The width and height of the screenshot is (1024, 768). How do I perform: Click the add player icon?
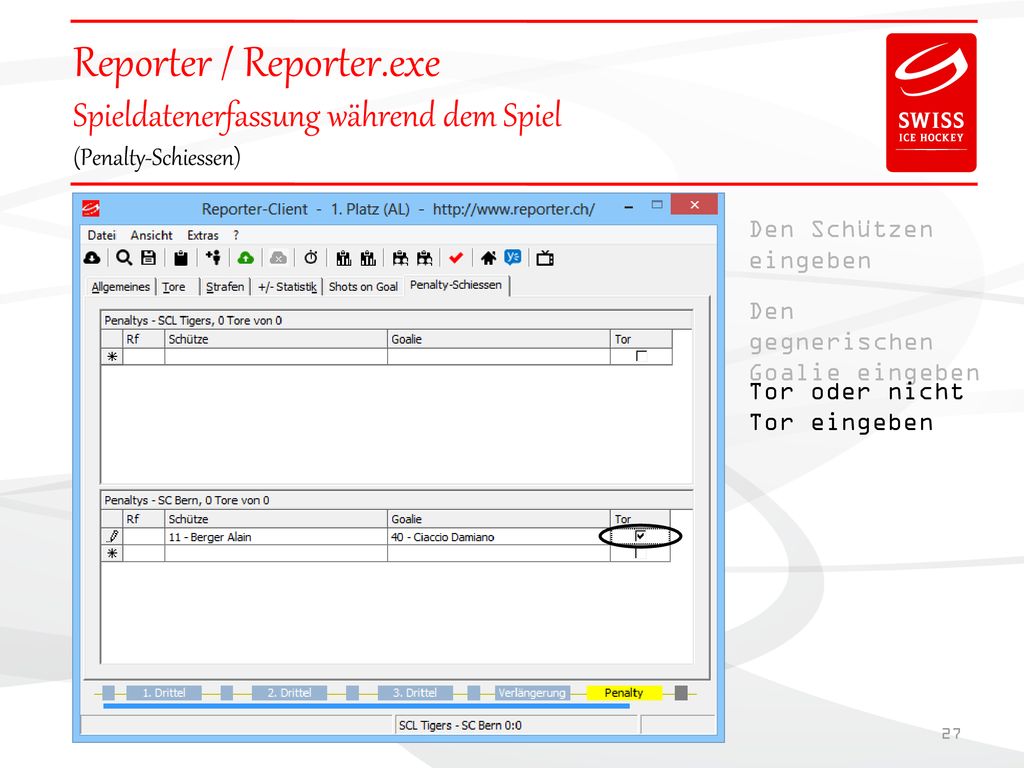(214, 258)
